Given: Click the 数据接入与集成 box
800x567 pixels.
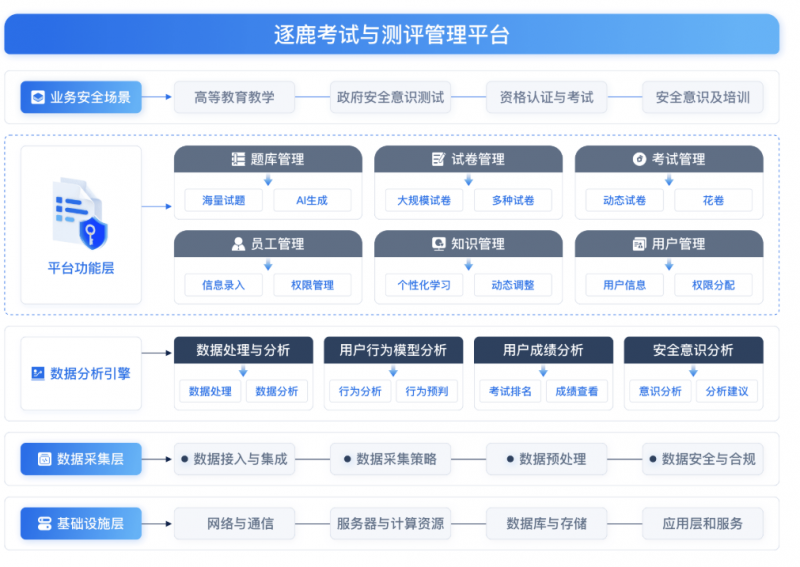Looking at the screenshot, I should click(x=234, y=459).
